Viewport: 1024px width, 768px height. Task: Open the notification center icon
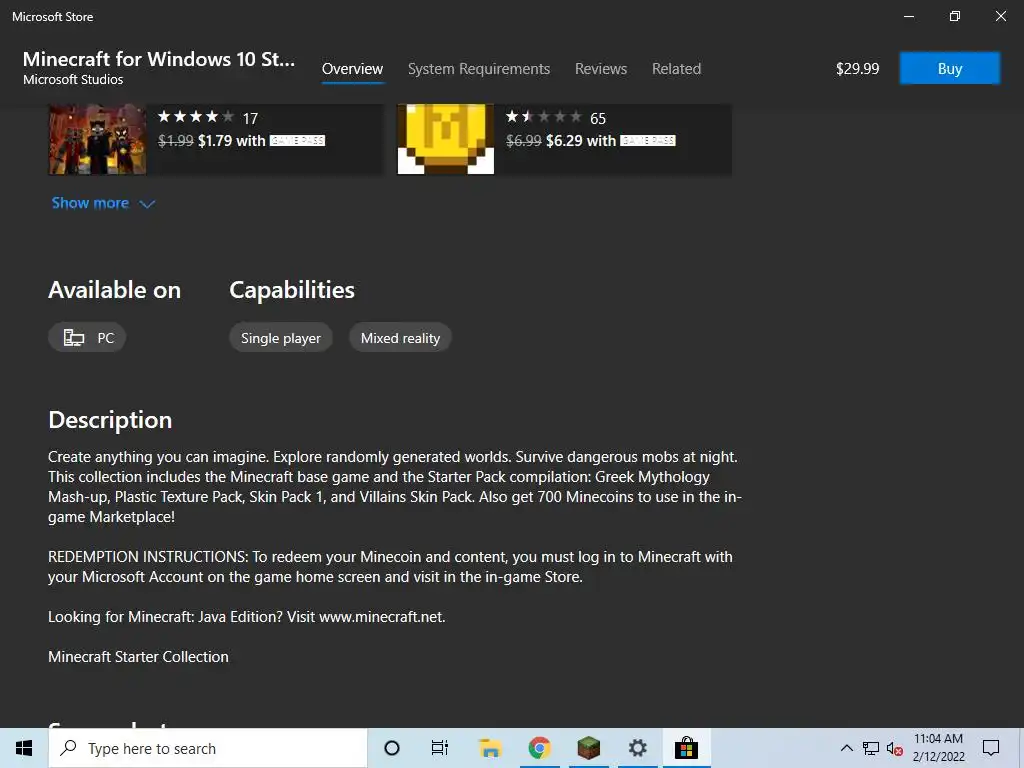(991, 748)
